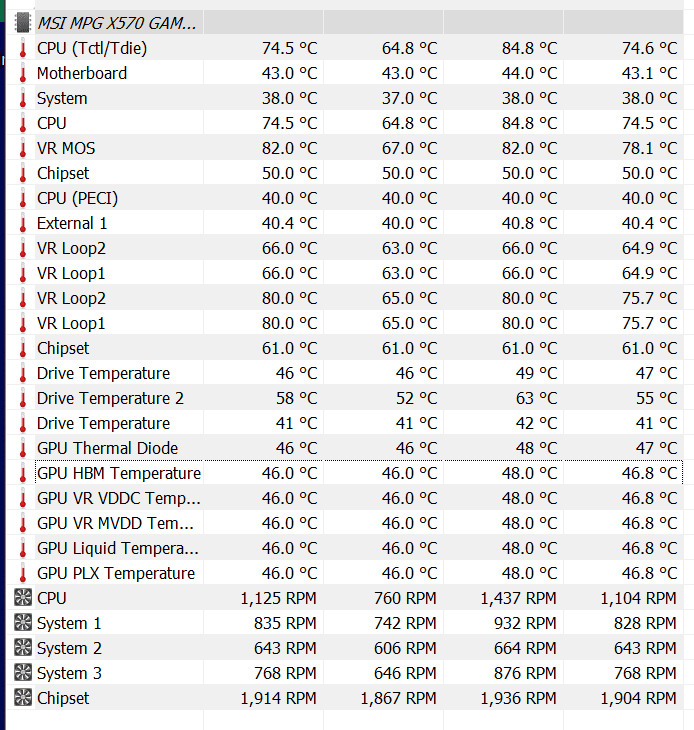Image resolution: width=694 pixels, height=730 pixels.
Task: Click the thermometer icon beside External 1
Action: pyautogui.click(x=23, y=223)
